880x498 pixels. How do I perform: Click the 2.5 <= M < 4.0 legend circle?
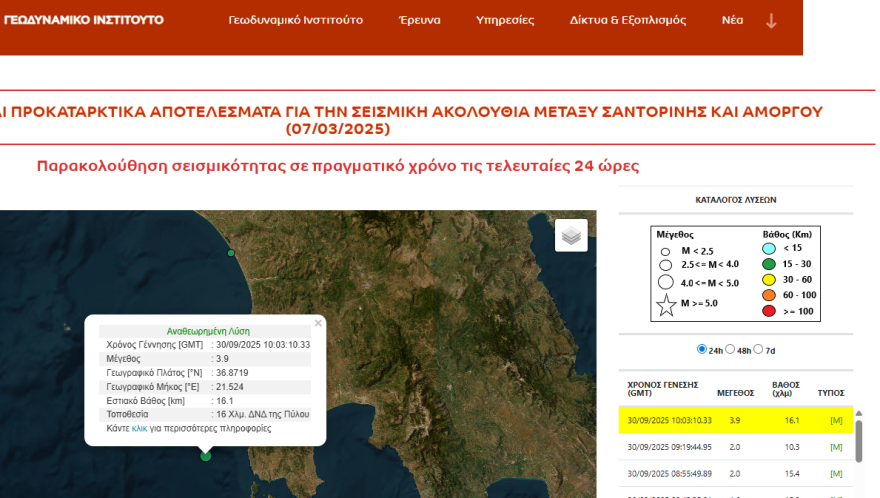[x=666, y=265]
